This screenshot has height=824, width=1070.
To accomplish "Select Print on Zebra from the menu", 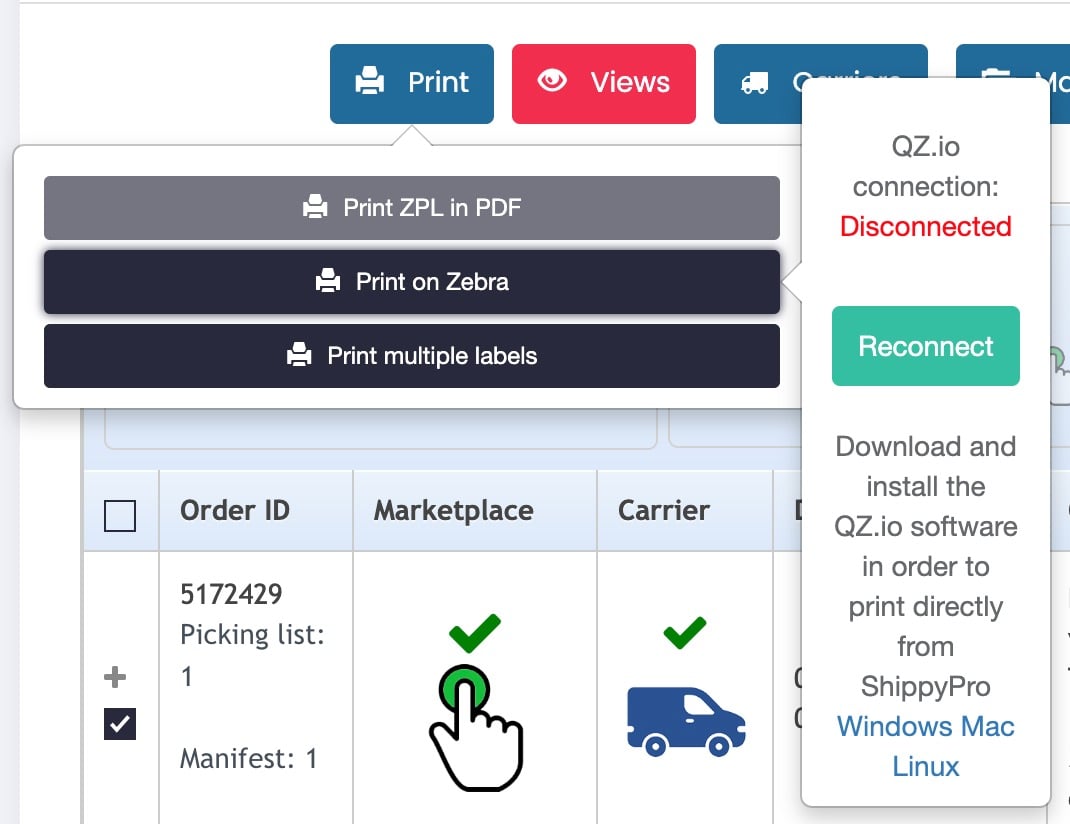I will coord(411,282).
